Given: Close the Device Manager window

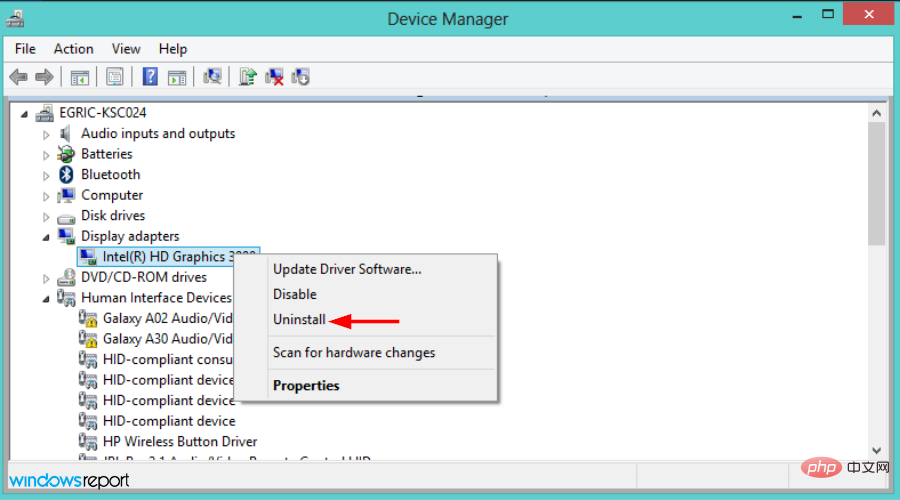Looking at the screenshot, I should pos(869,14).
